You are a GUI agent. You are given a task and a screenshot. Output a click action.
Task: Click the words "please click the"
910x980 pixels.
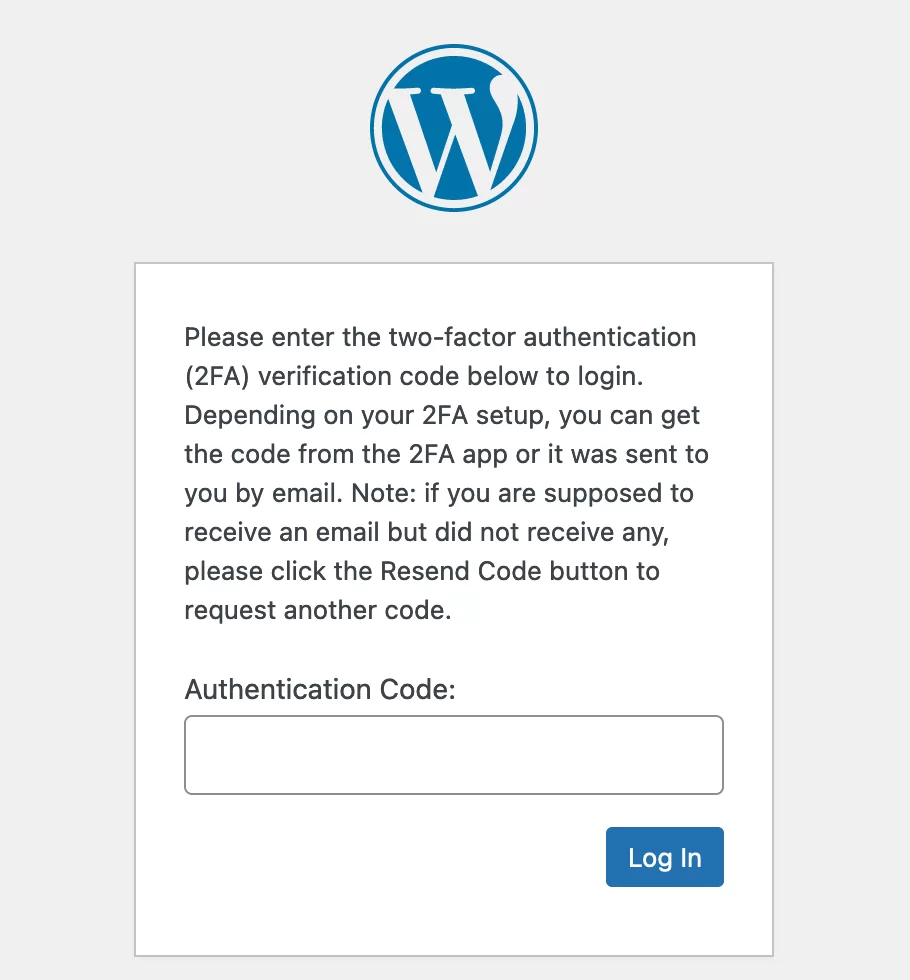pos(278,572)
